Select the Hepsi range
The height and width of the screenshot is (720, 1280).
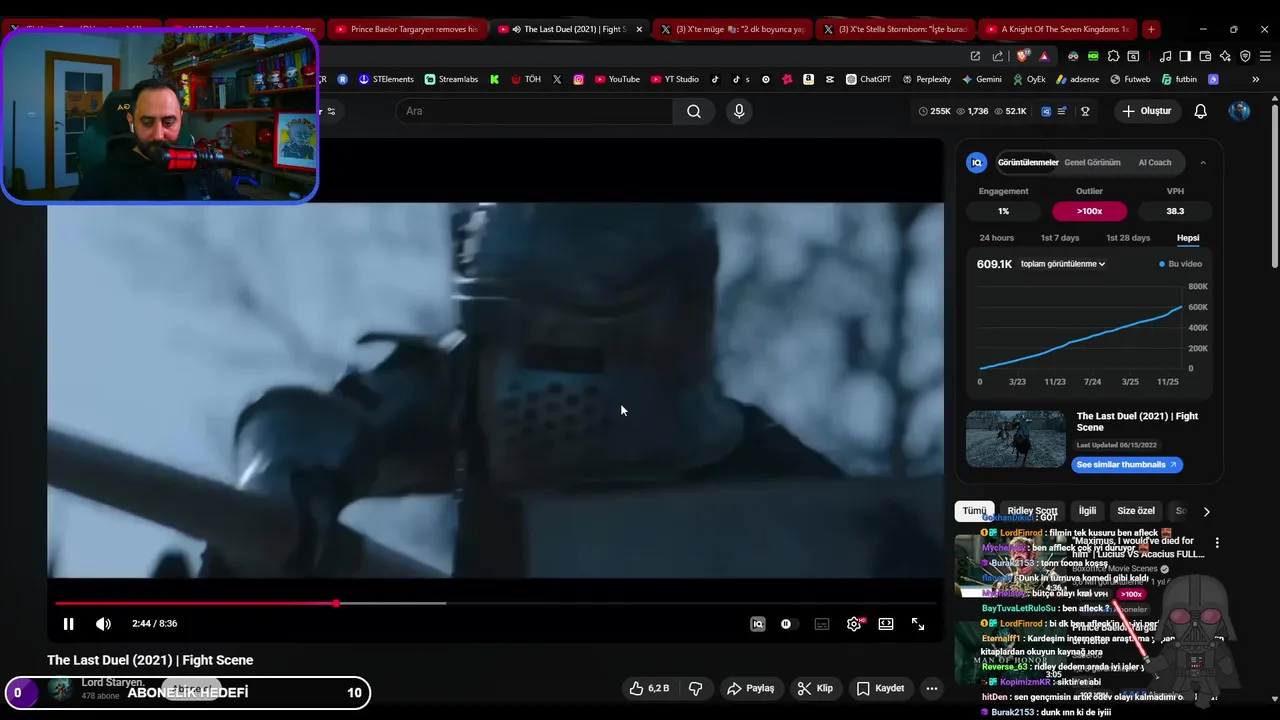pyautogui.click(x=1188, y=238)
